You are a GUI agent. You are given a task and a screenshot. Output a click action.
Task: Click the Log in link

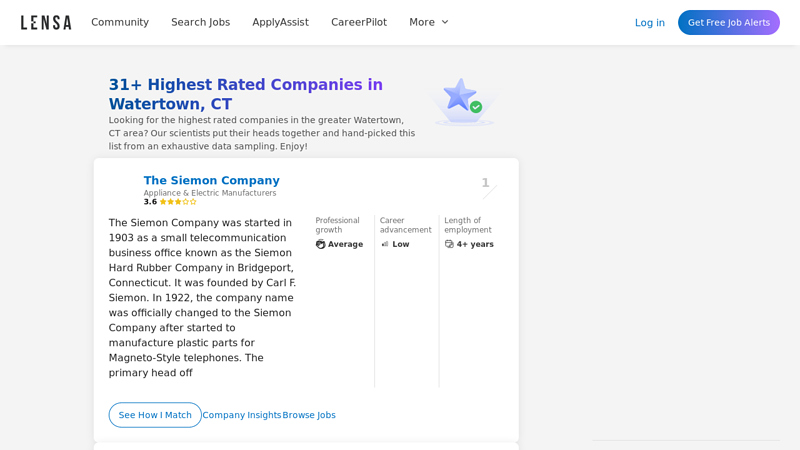click(x=649, y=22)
